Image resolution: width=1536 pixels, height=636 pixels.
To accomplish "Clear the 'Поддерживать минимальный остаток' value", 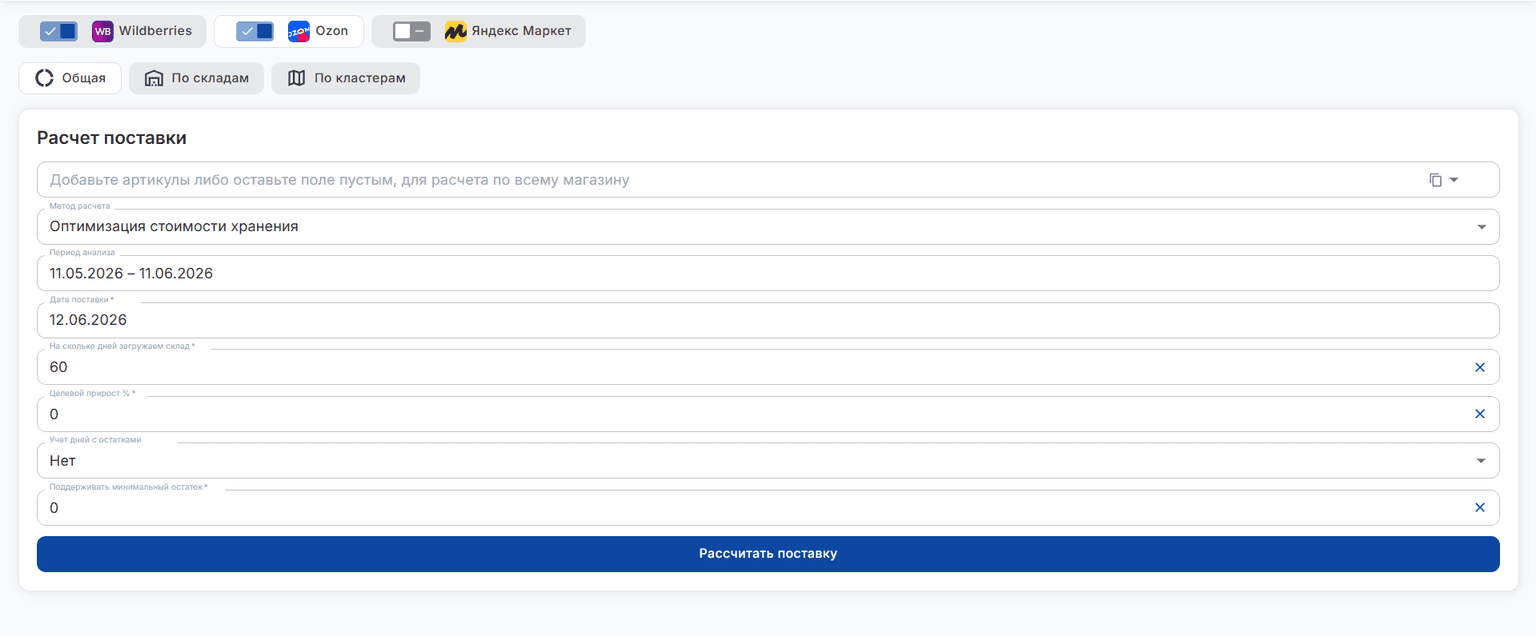I will click(x=1480, y=508).
